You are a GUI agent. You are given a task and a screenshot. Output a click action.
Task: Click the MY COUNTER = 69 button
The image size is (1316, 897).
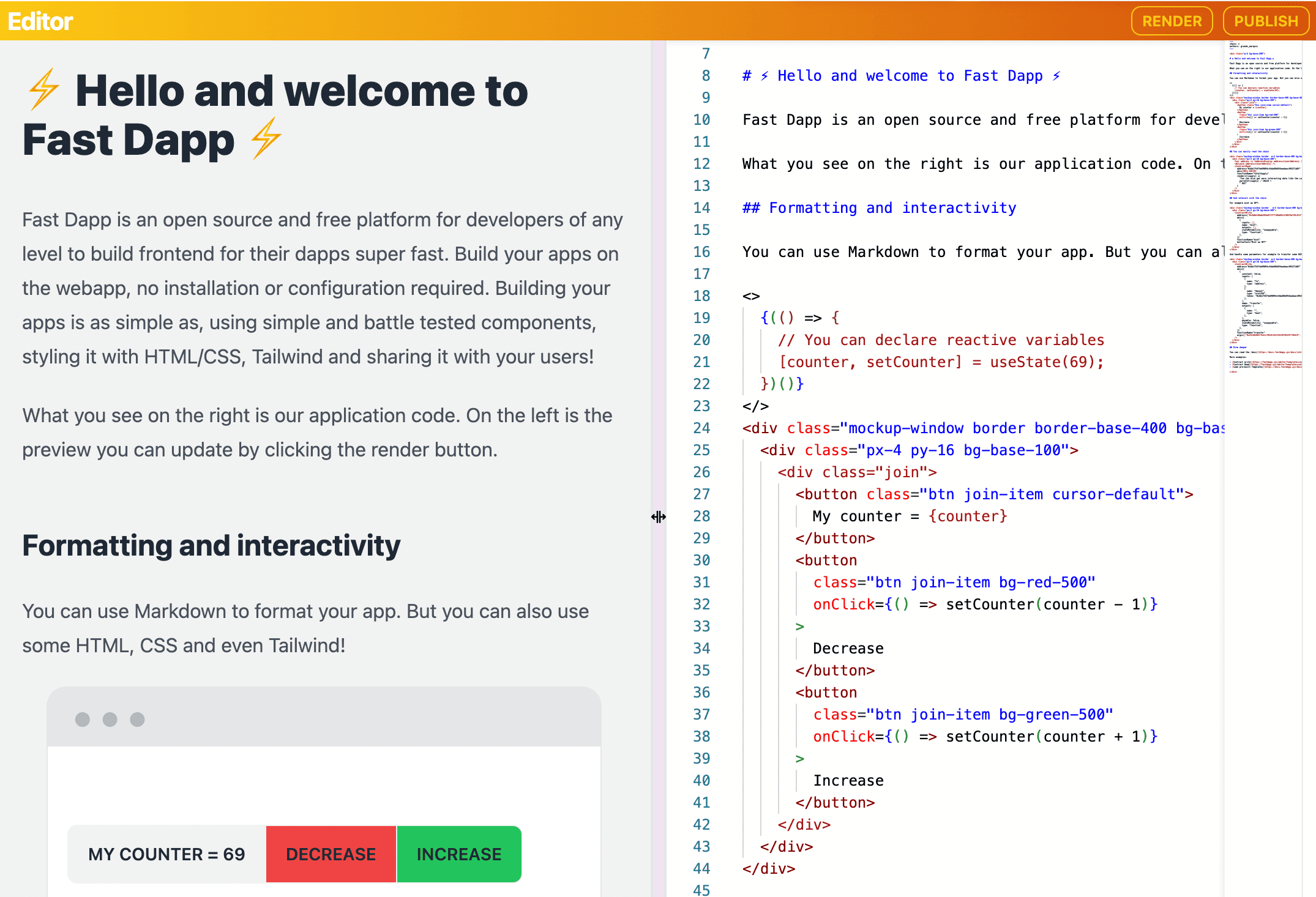166,854
